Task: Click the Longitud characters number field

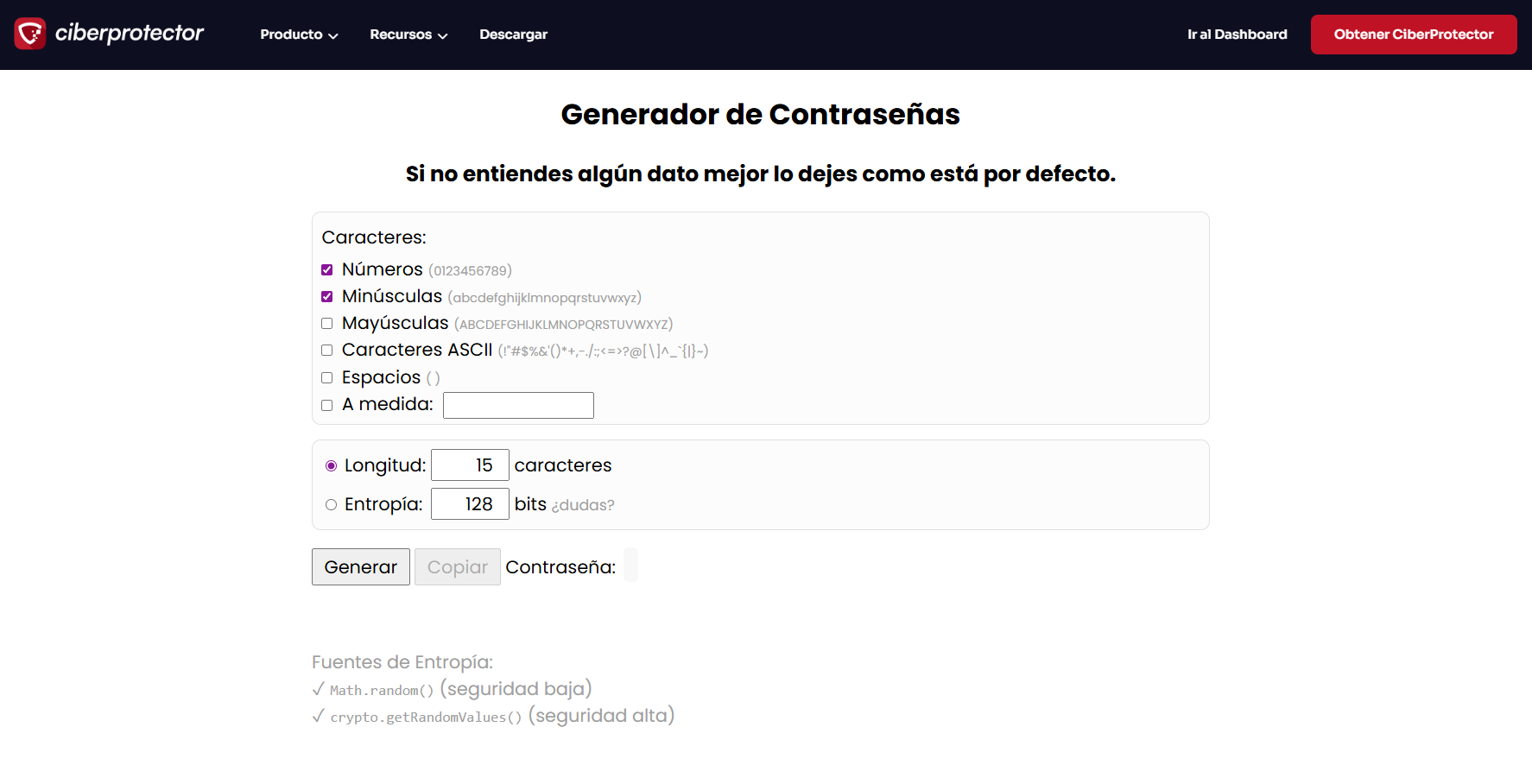Action: pos(470,465)
